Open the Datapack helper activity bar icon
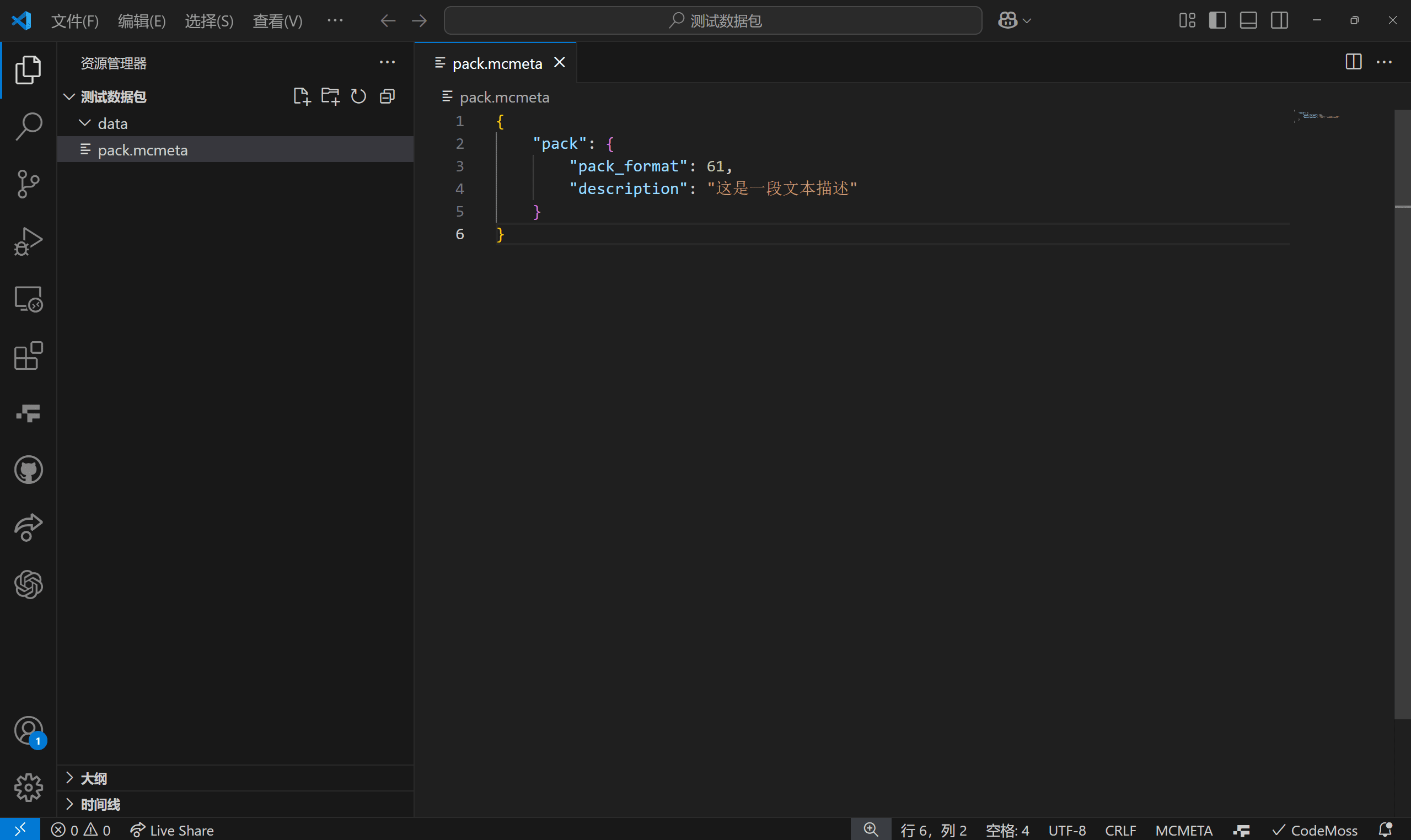The image size is (1411, 840). coord(28,413)
